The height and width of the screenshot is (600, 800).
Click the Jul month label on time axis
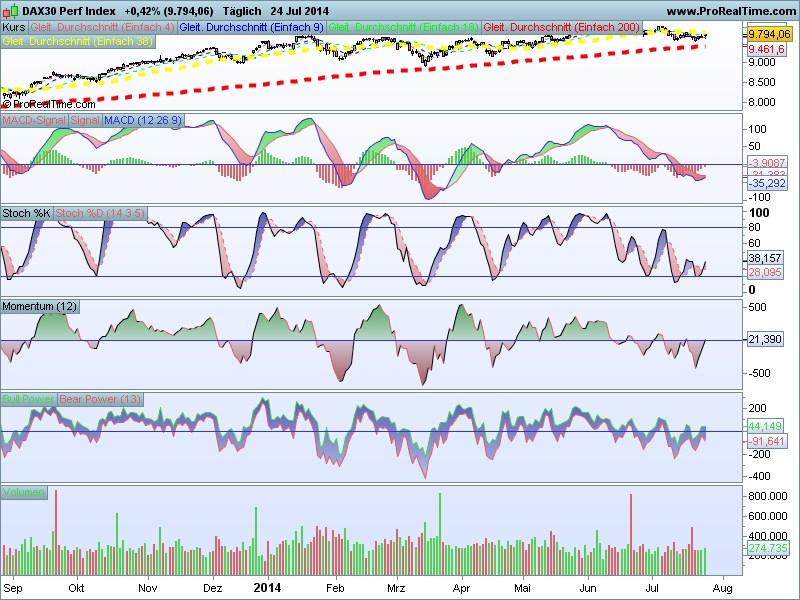tap(652, 588)
